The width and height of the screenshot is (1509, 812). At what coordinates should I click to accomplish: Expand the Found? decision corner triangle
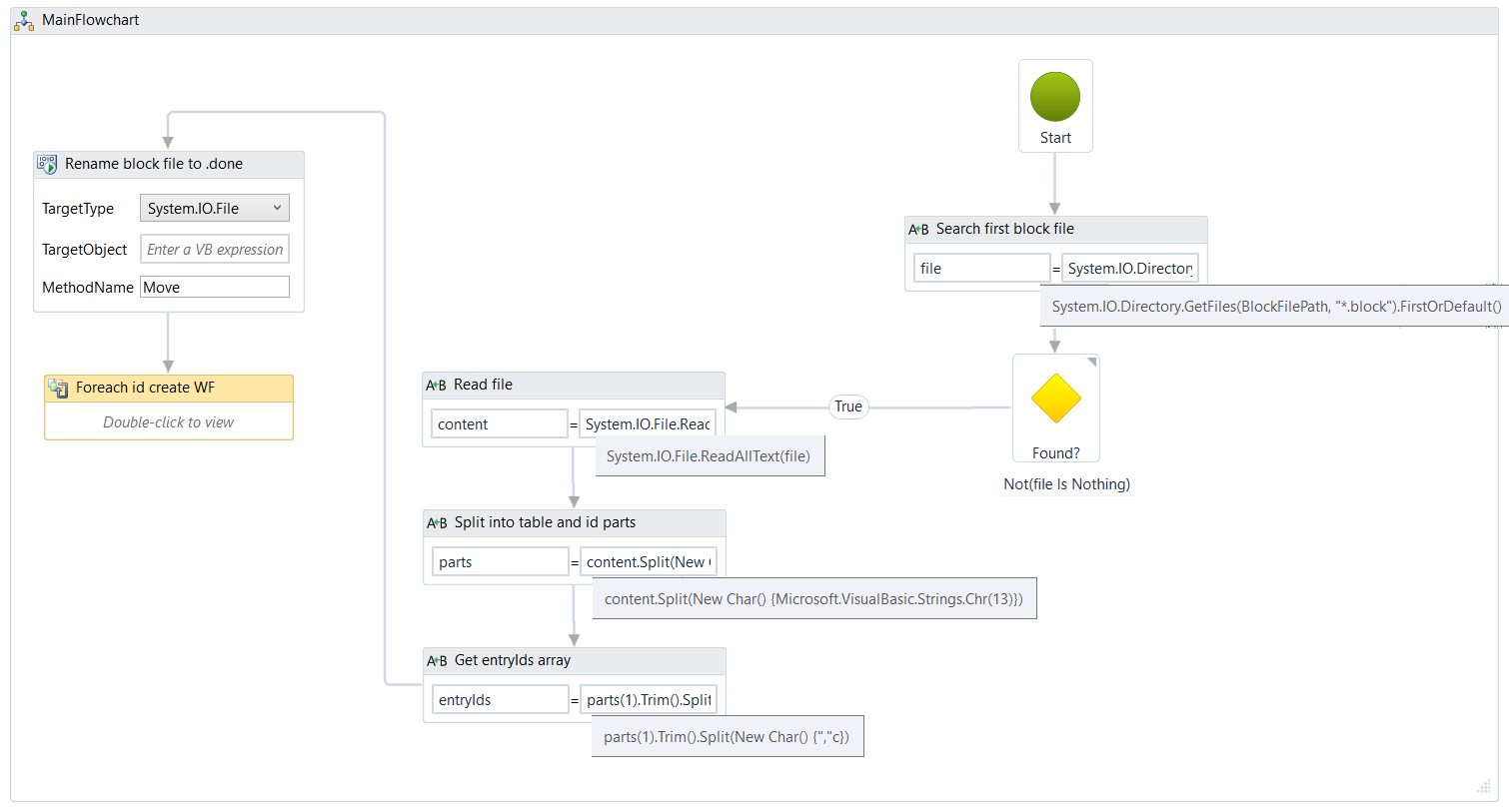point(1092,362)
